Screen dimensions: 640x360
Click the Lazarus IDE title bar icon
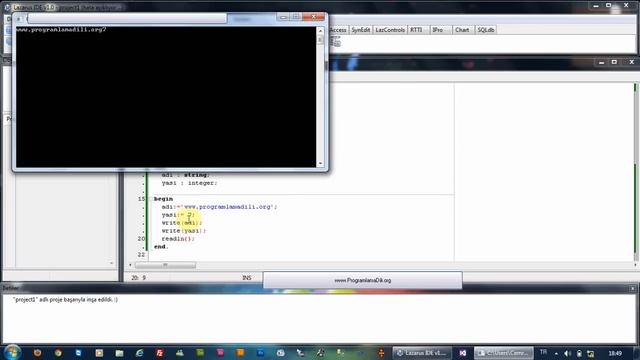click(7, 7)
